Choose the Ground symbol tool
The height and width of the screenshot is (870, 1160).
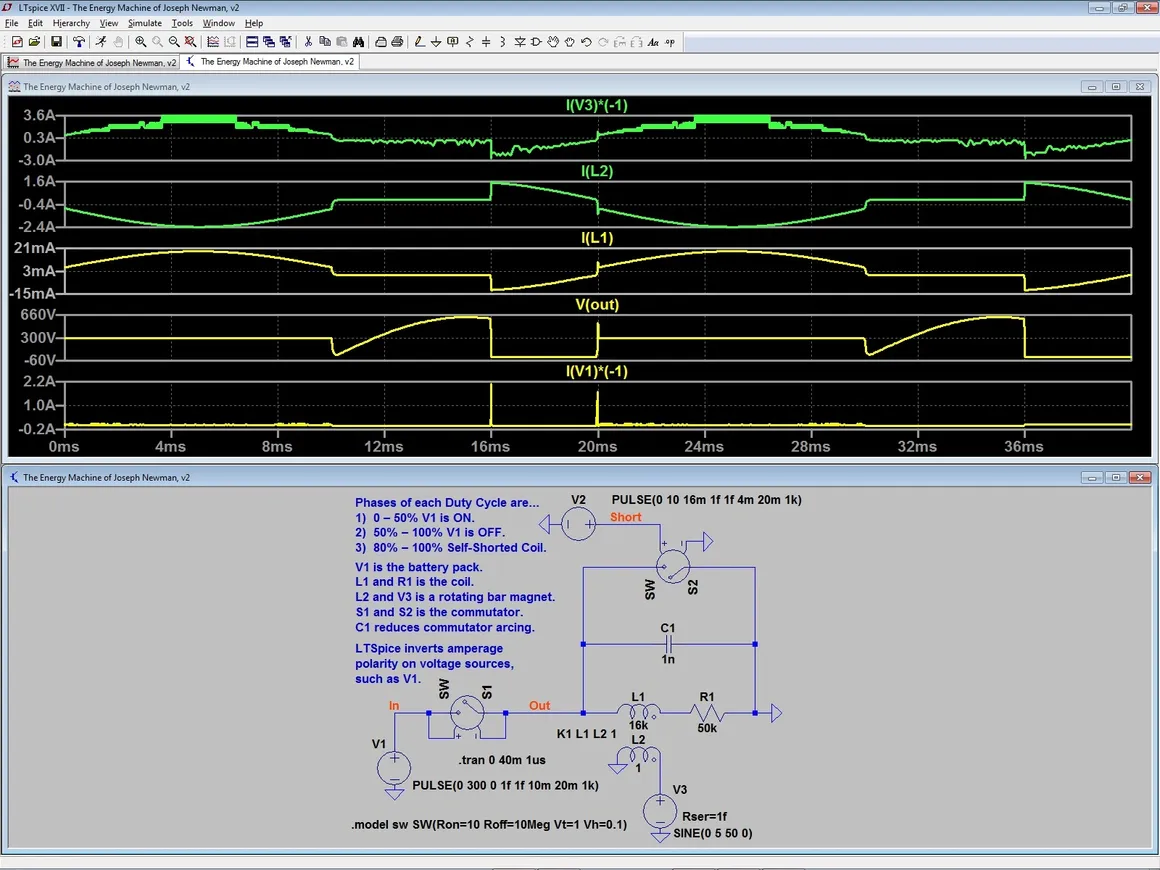[x=437, y=42]
